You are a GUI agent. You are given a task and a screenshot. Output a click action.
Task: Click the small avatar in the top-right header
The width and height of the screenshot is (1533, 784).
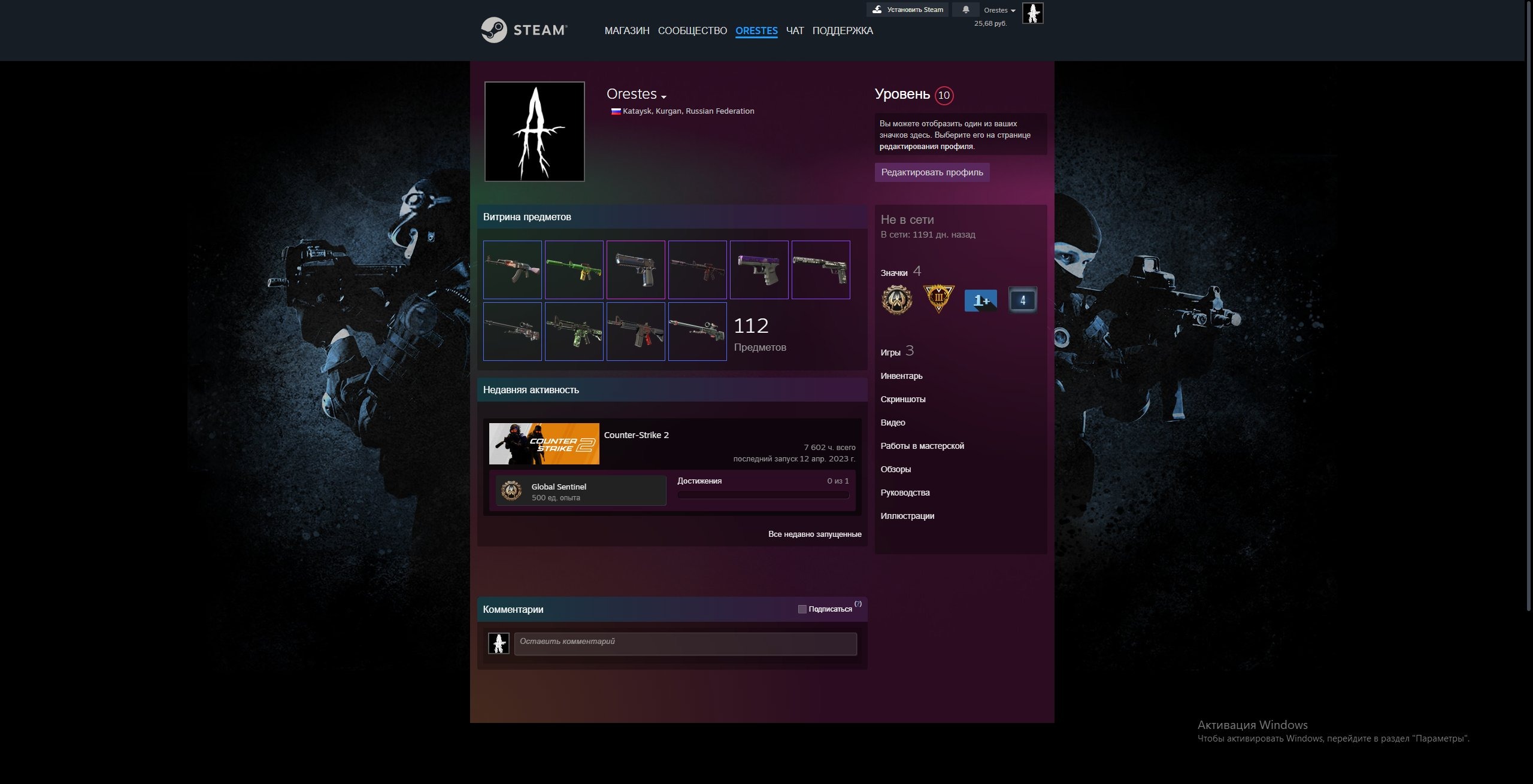pos(1032,13)
